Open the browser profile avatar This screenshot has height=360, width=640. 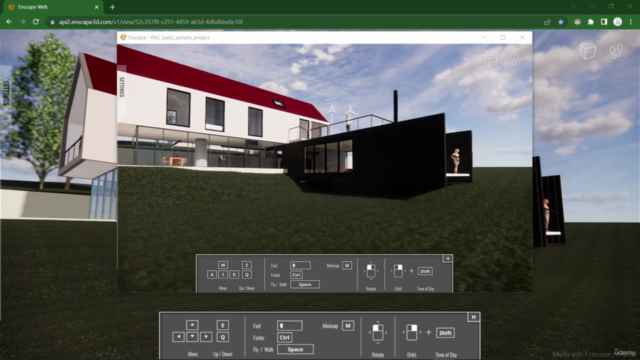(618, 22)
